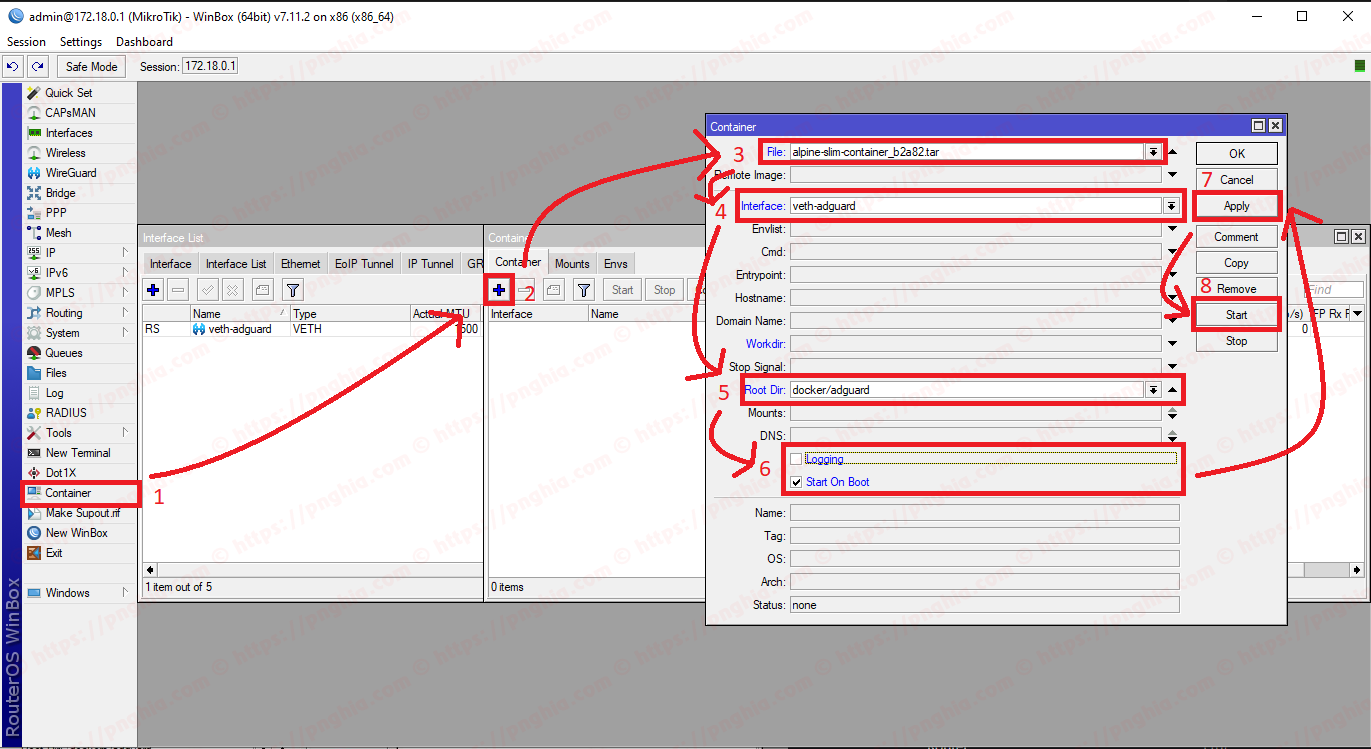The width and height of the screenshot is (1371, 749).
Task: Add a new container with the plus icon
Action: point(499,290)
